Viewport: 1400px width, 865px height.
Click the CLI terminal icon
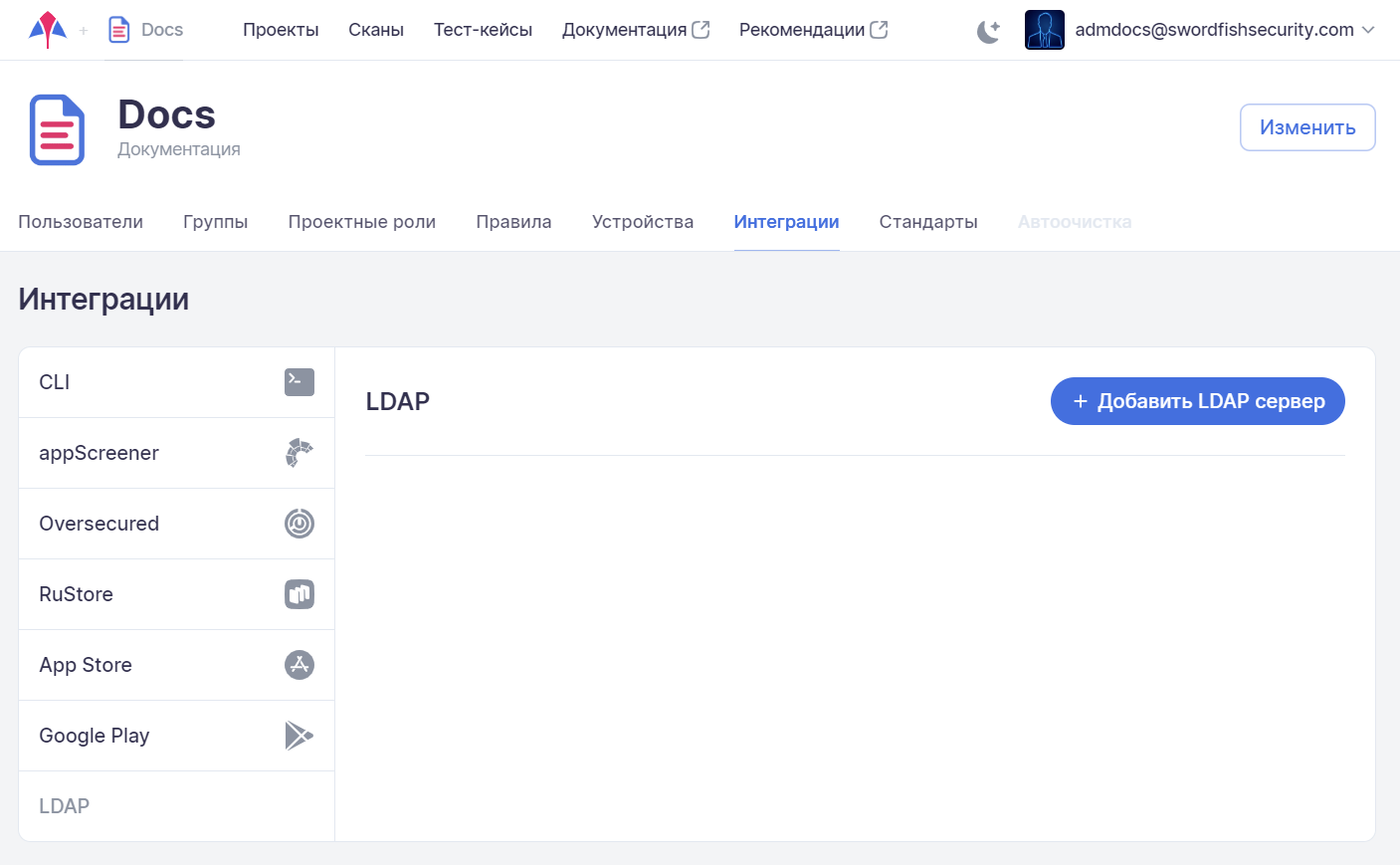click(x=299, y=382)
